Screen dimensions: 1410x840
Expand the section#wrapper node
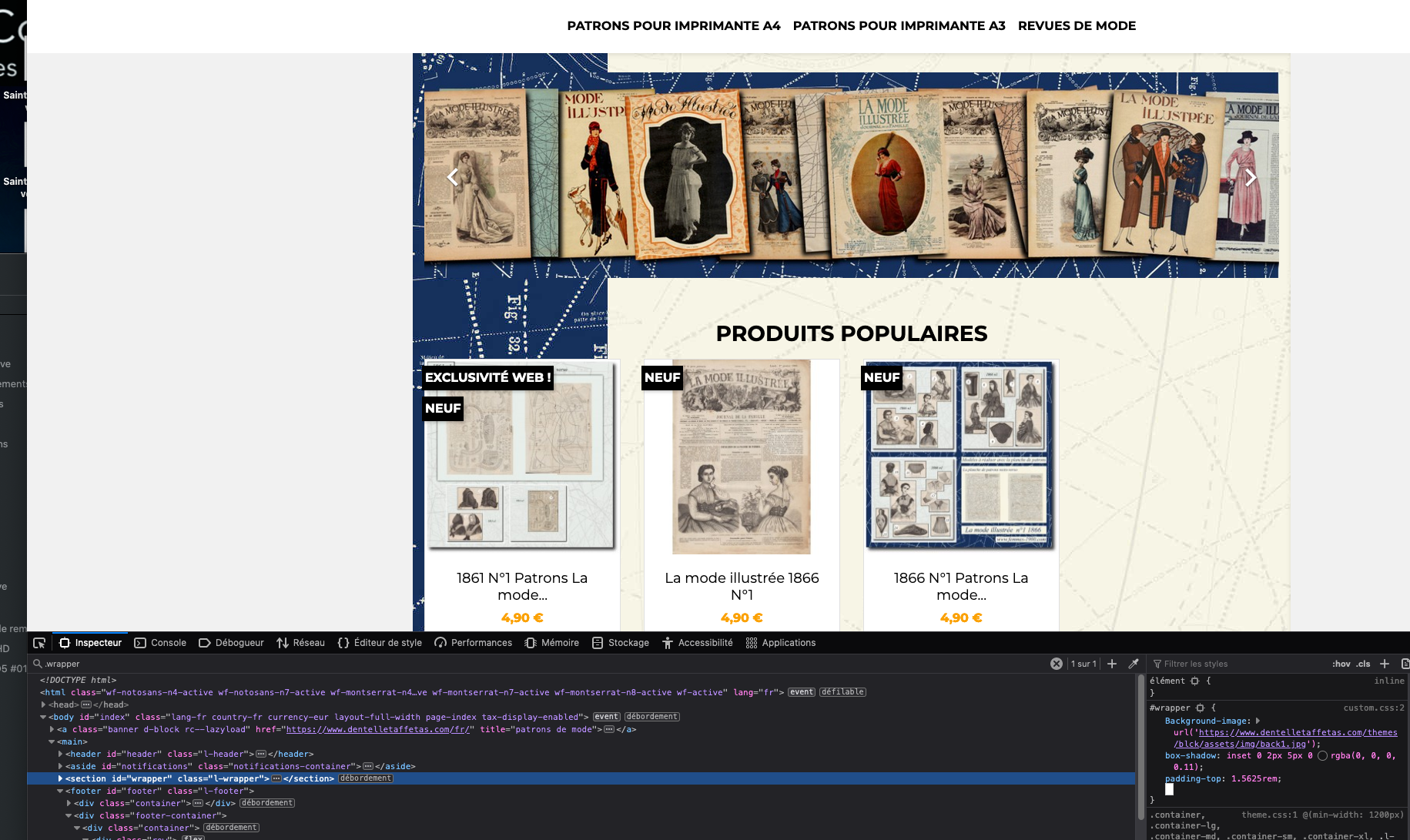coord(61,778)
